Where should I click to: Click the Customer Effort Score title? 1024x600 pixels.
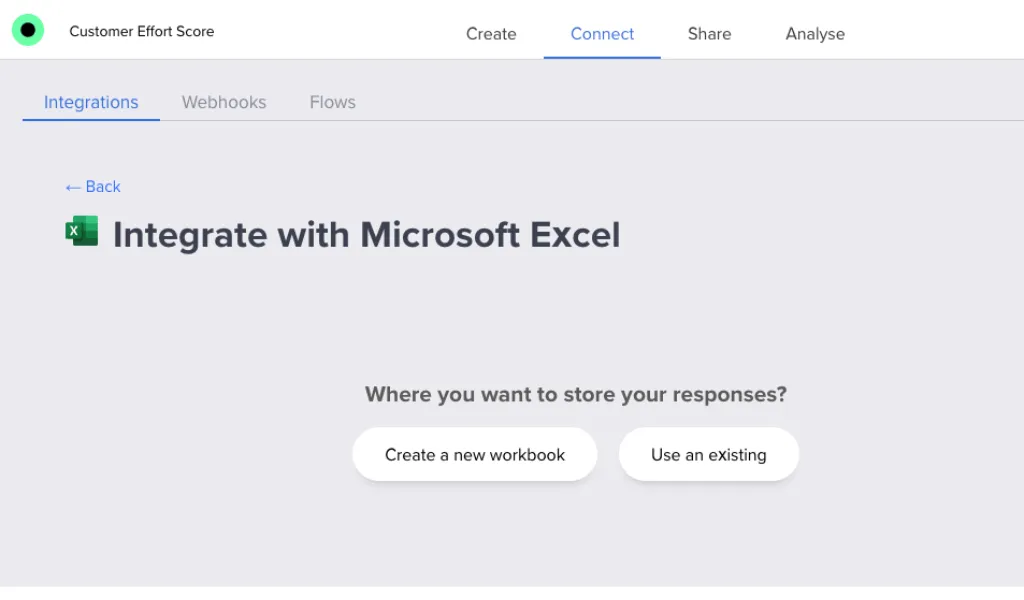141,31
